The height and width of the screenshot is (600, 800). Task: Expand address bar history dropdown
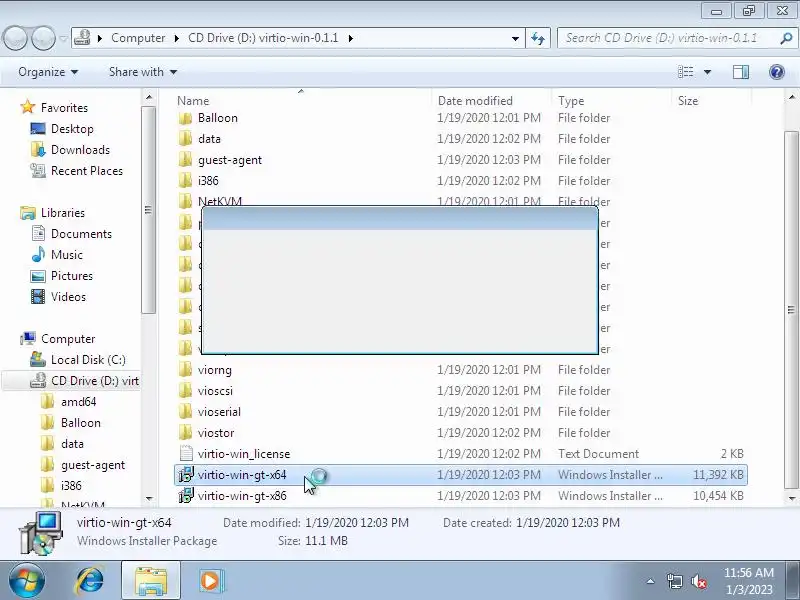pyautogui.click(x=515, y=38)
